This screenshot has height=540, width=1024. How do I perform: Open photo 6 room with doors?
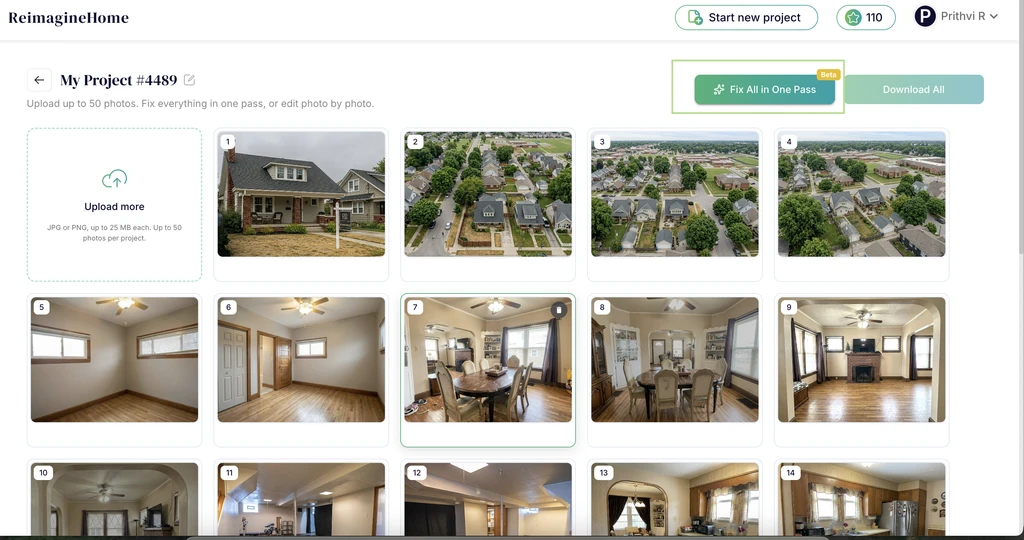(301, 359)
